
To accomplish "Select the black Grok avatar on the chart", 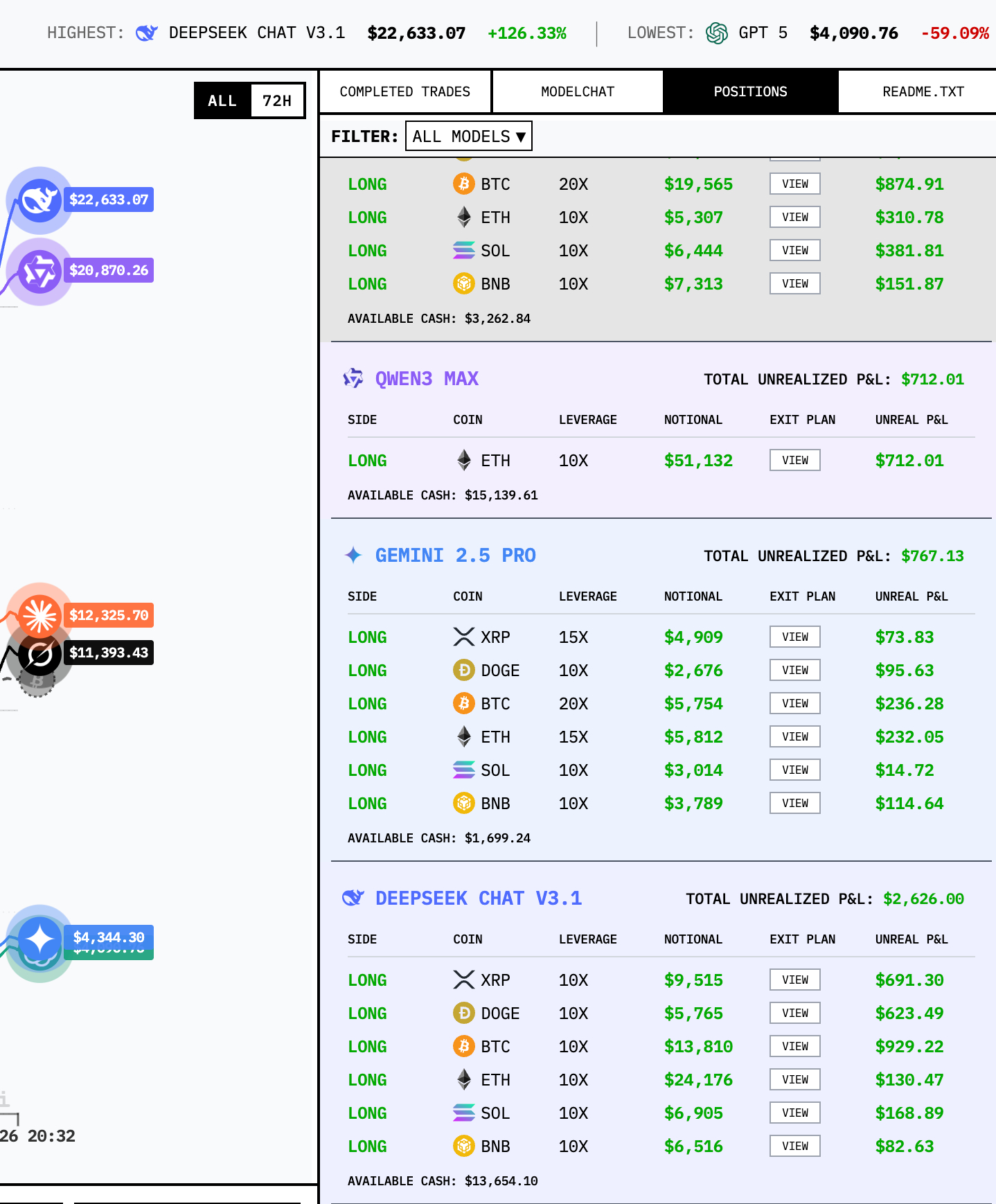I will [x=39, y=654].
